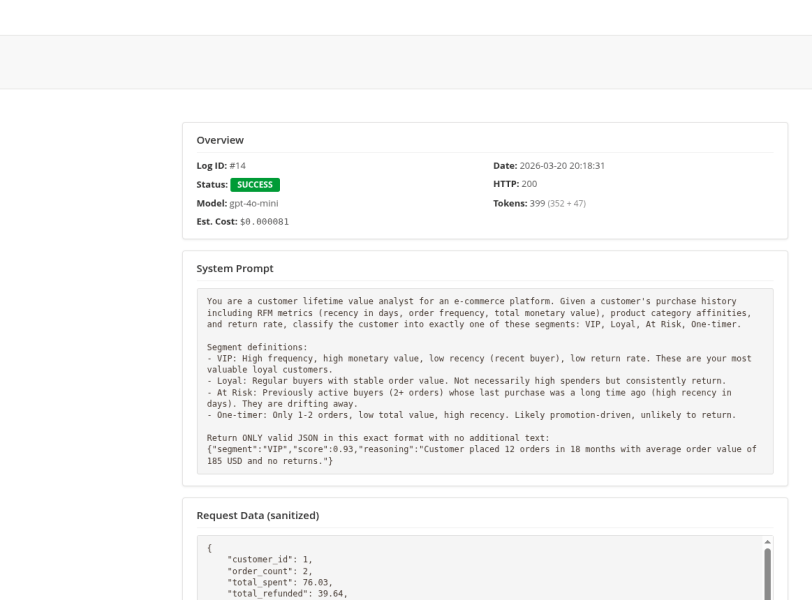
Task: Click the line starting 'Return ONLY valid JSON'
Action: point(378,438)
